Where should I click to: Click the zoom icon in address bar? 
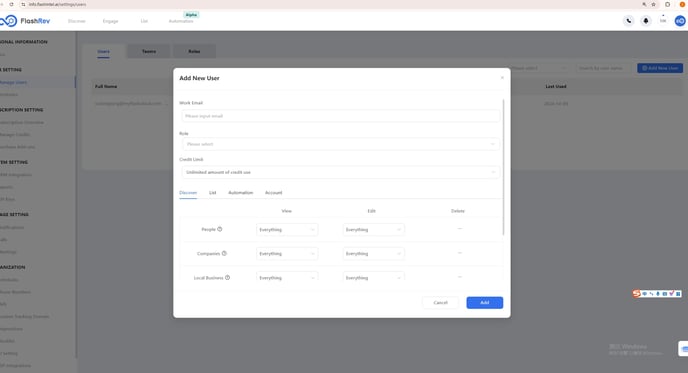644,4
